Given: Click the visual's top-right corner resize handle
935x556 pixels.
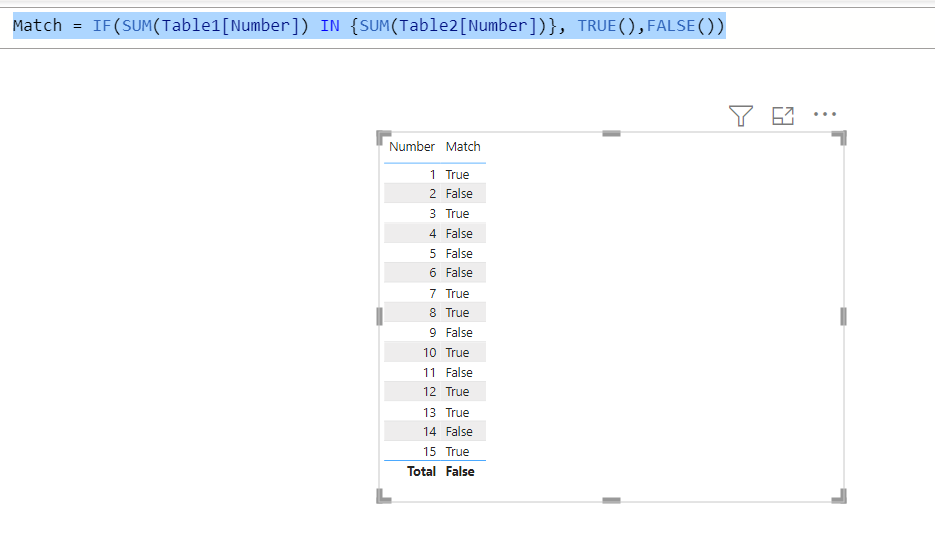Looking at the screenshot, I should (x=839, y=138).
